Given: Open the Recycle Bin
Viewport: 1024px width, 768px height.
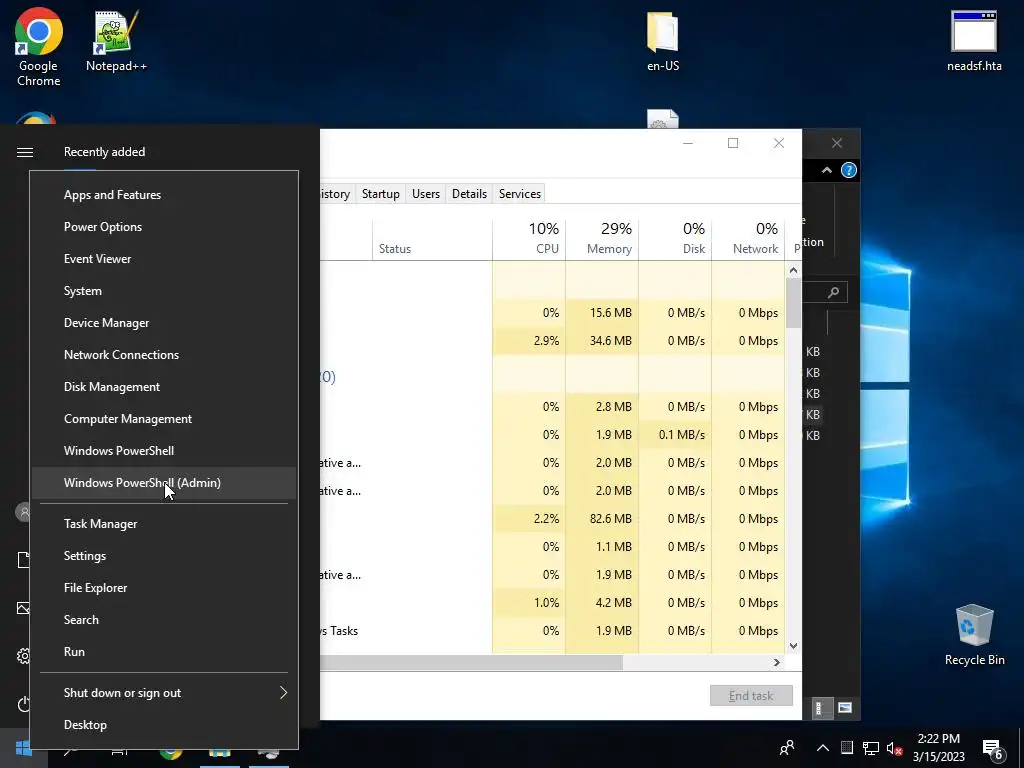Looking at the screenshot, I should pos(974,635).
